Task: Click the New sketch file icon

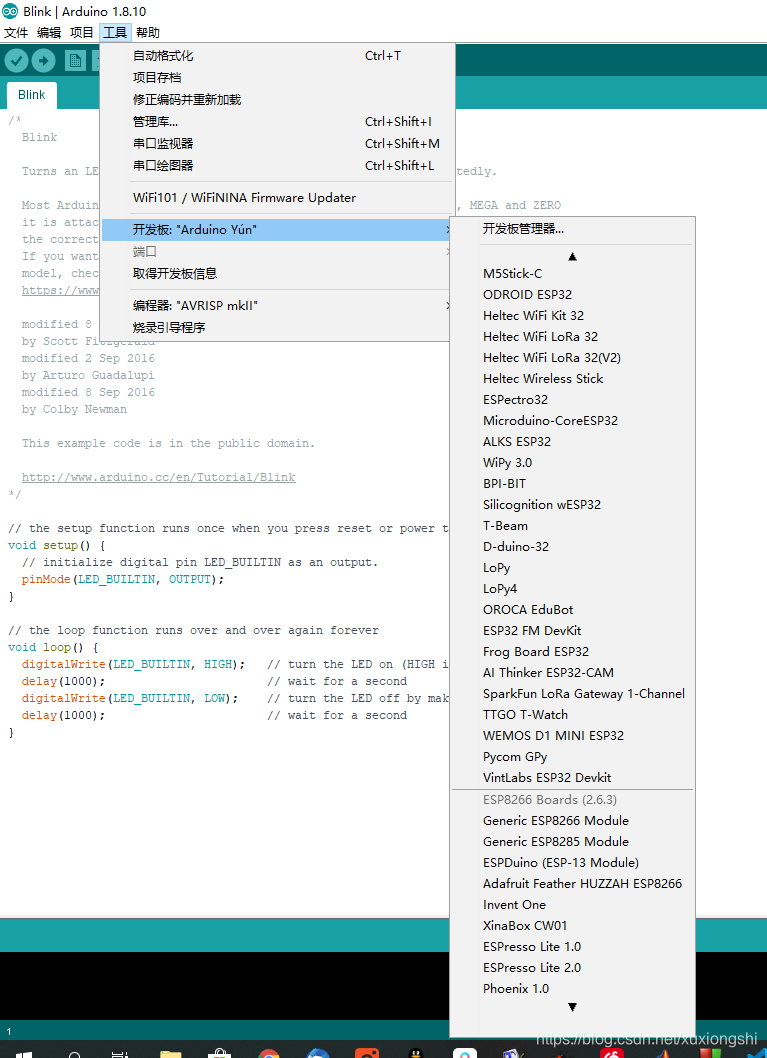Action: [x=75, y=61]
